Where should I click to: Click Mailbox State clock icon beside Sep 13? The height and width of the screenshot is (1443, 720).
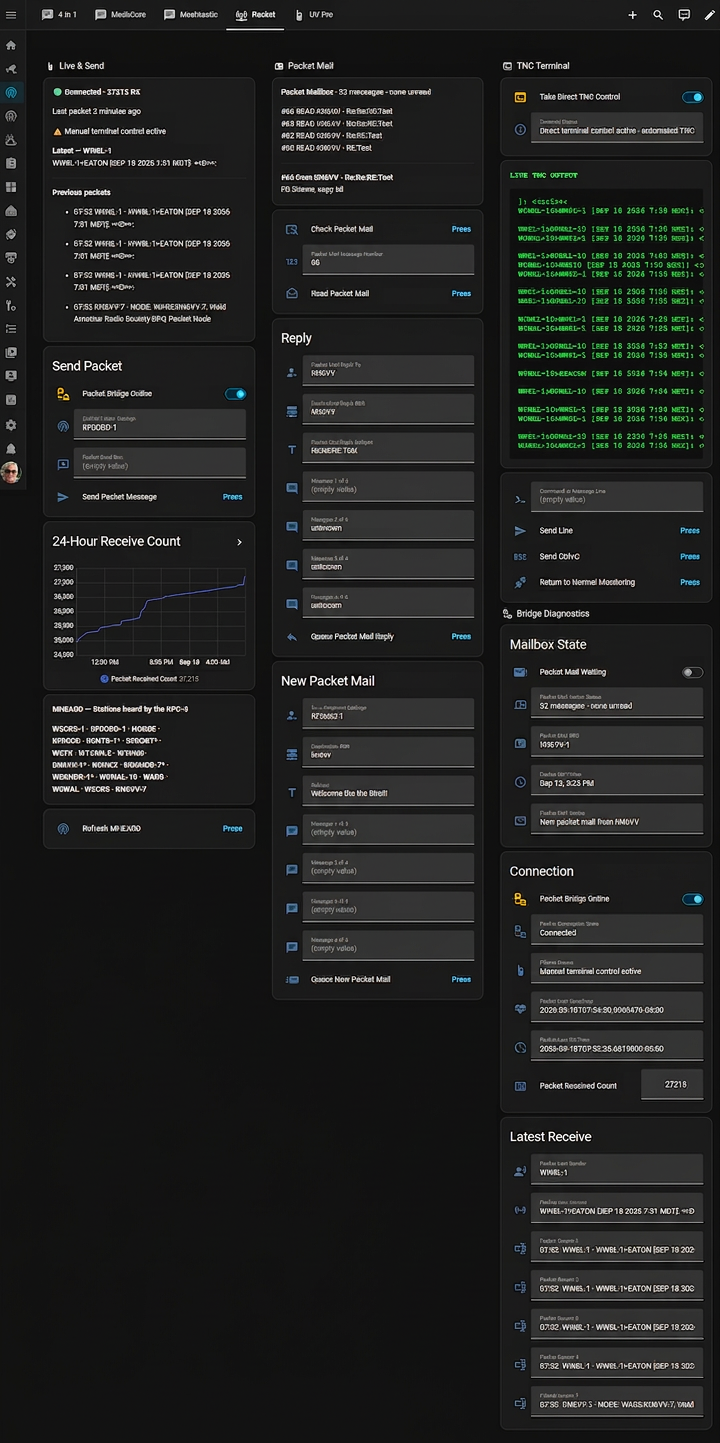(520, 782)
